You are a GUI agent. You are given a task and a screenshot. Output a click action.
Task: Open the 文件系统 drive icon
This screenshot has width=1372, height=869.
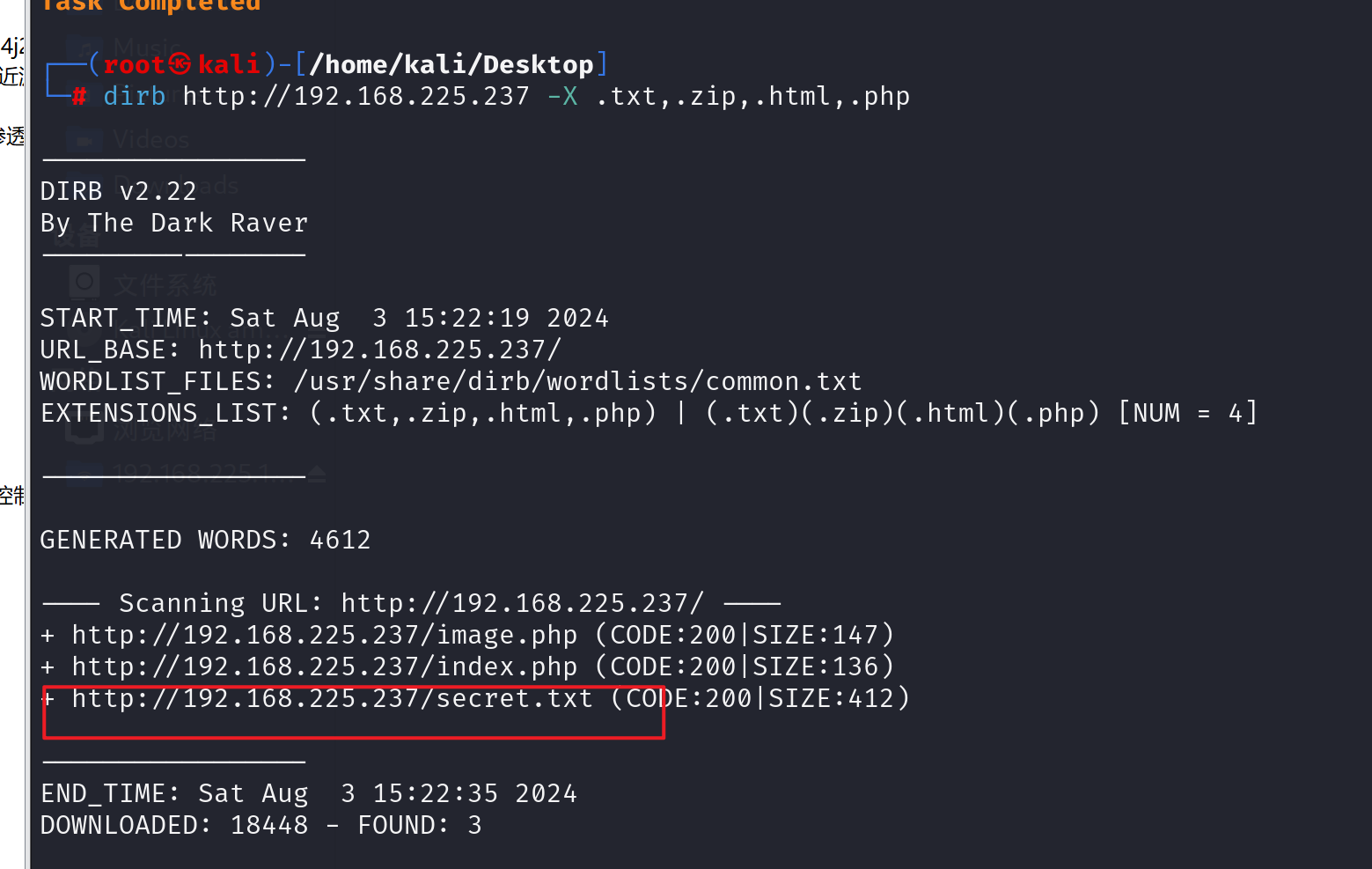click(x=84, y=283)
